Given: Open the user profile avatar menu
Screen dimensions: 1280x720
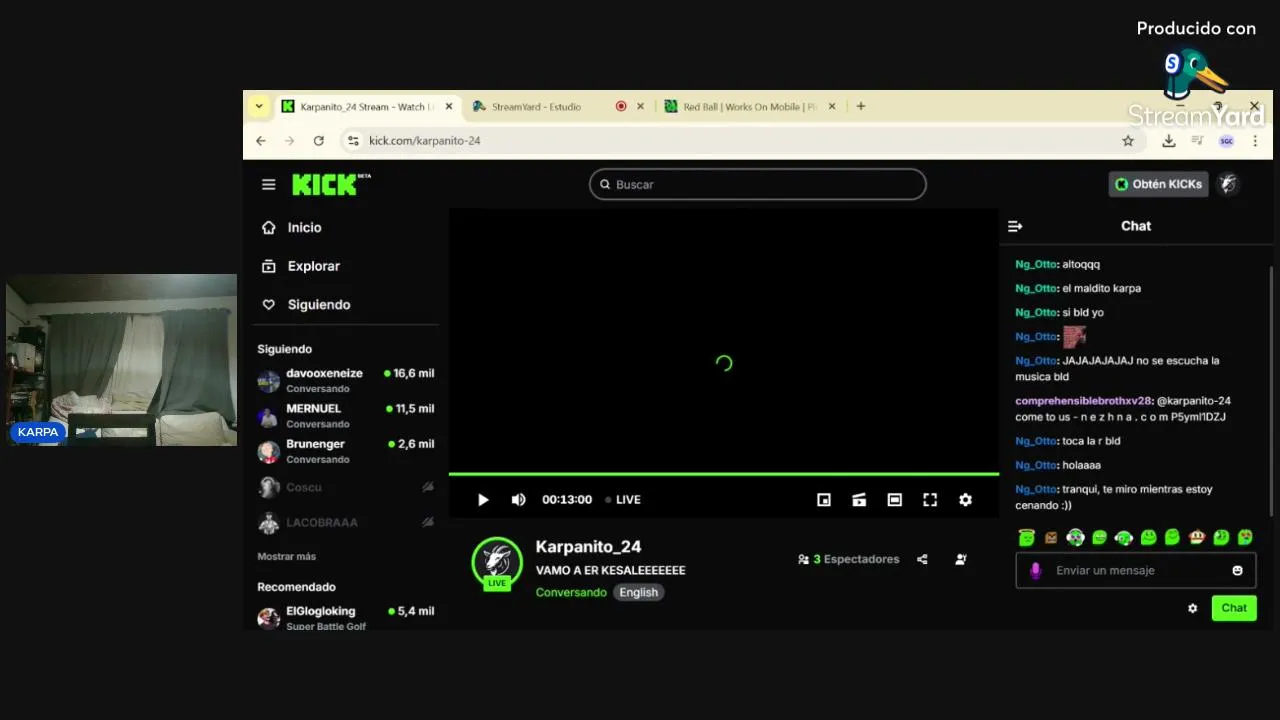Looking at the screenshot, I should [1228, 184].
